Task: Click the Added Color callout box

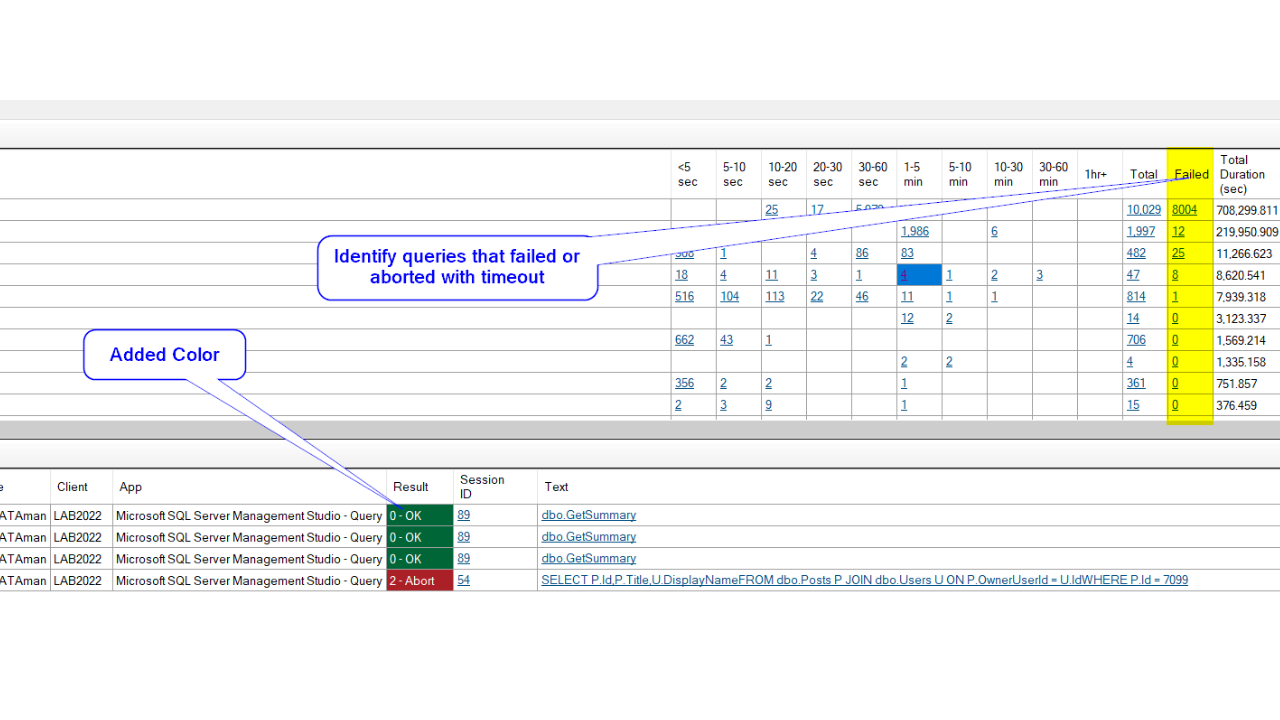Action: (164, 354)
